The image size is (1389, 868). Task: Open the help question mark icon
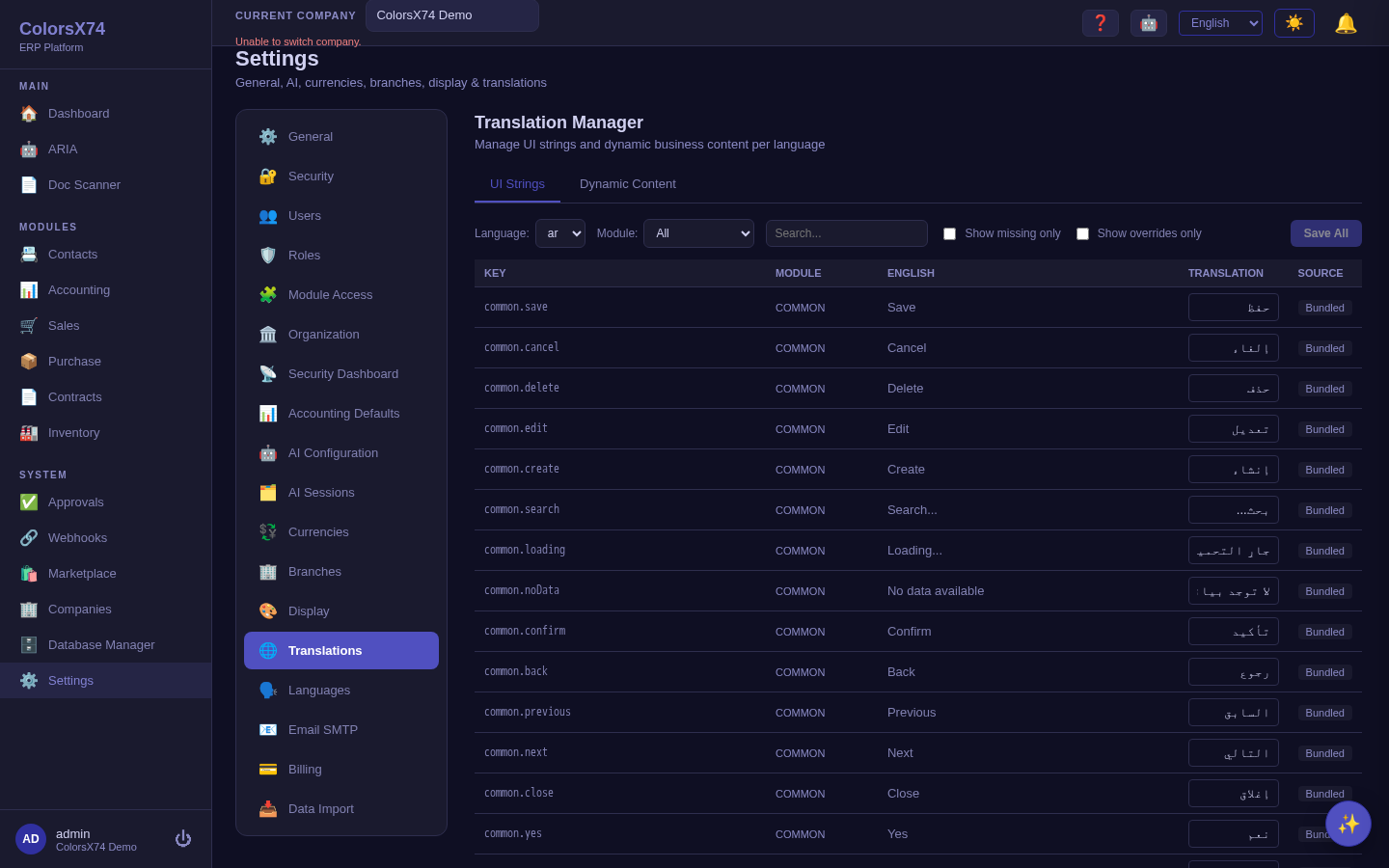[x=1101, y=23]
